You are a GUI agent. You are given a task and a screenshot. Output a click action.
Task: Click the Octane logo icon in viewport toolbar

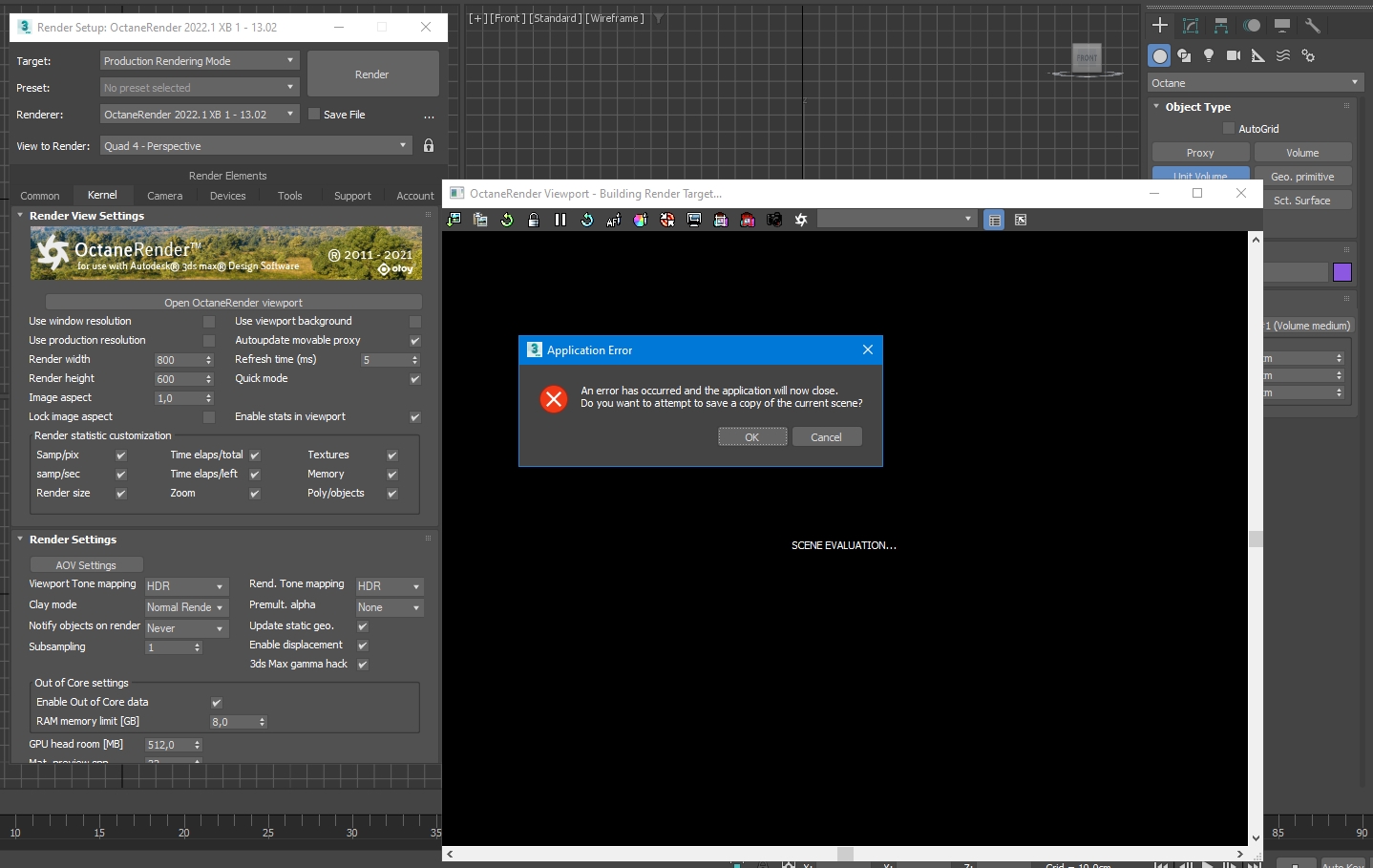click(x=801, y=220)
